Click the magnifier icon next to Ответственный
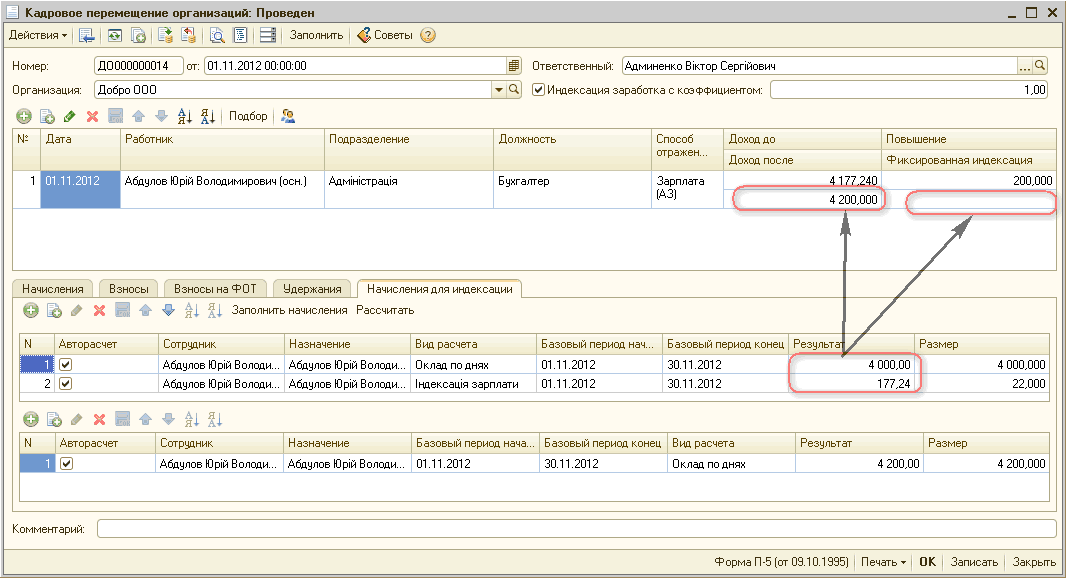1066x578 pixels. pos(1039,66)
